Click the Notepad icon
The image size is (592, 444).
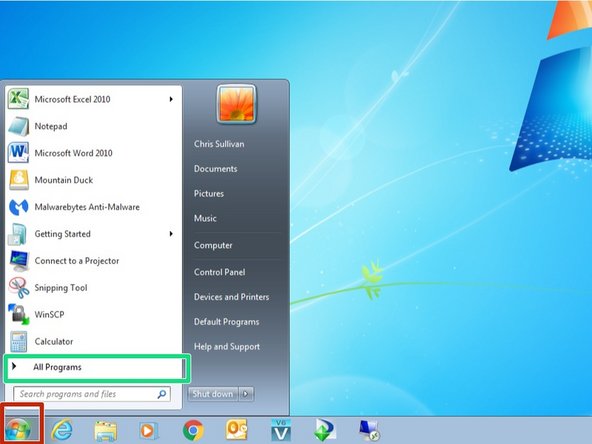[18, 126]
